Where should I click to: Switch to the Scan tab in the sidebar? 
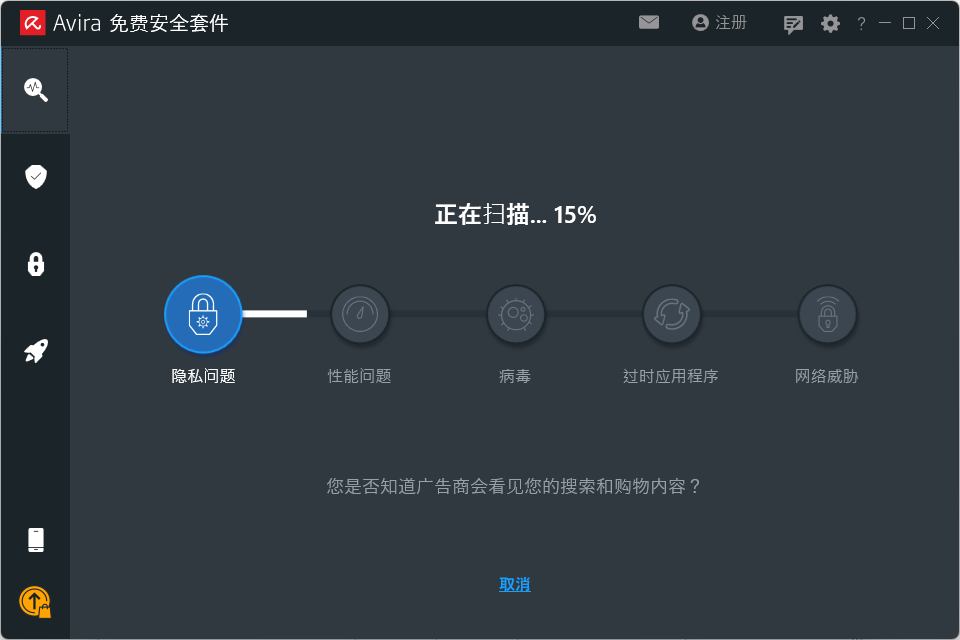tap(35, 90)
